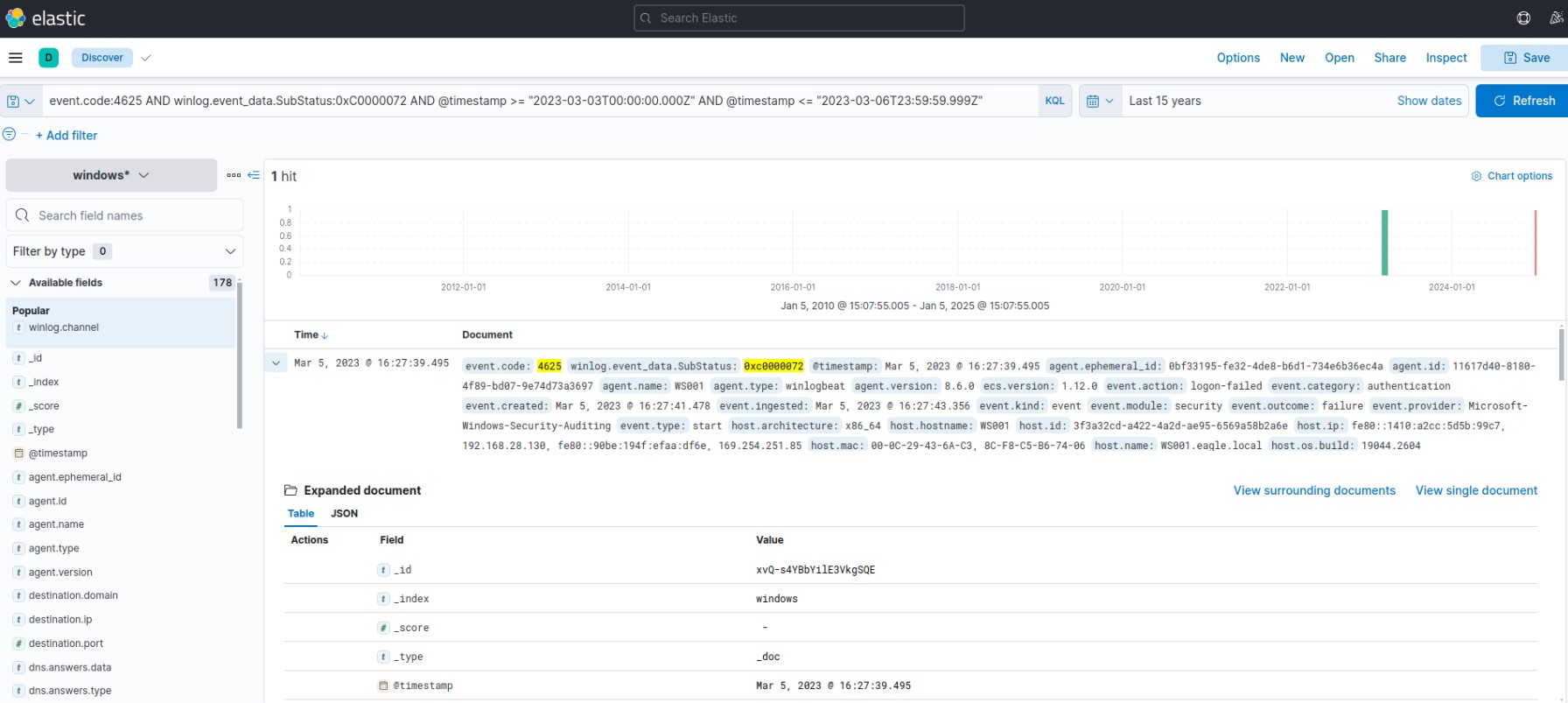Click the highlighted 4625 event code
Image resolution: width=1568 pixels, height=703 pixels.
pos(549,366)
